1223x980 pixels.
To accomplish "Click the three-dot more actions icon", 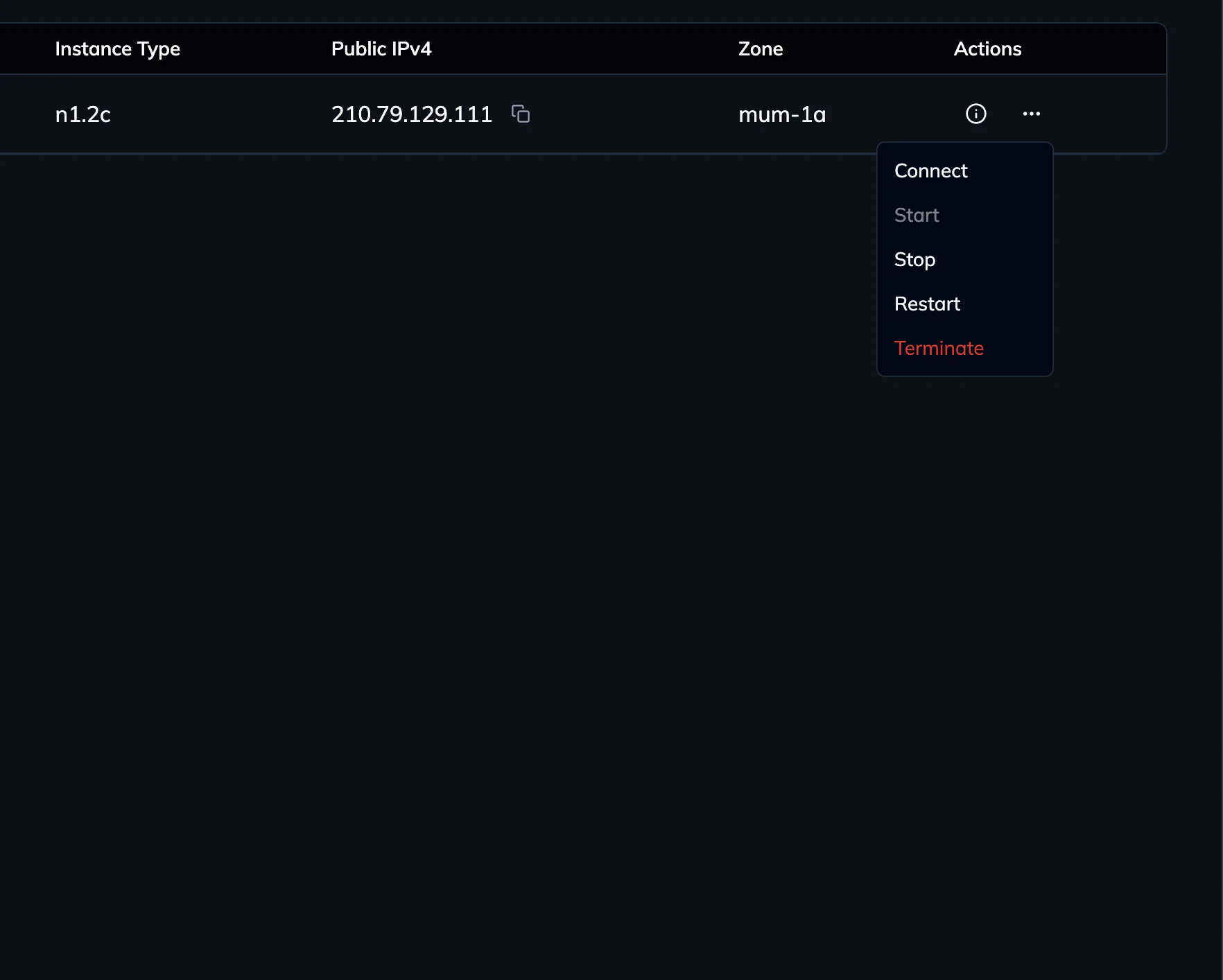I will (x=1031, y=114).
